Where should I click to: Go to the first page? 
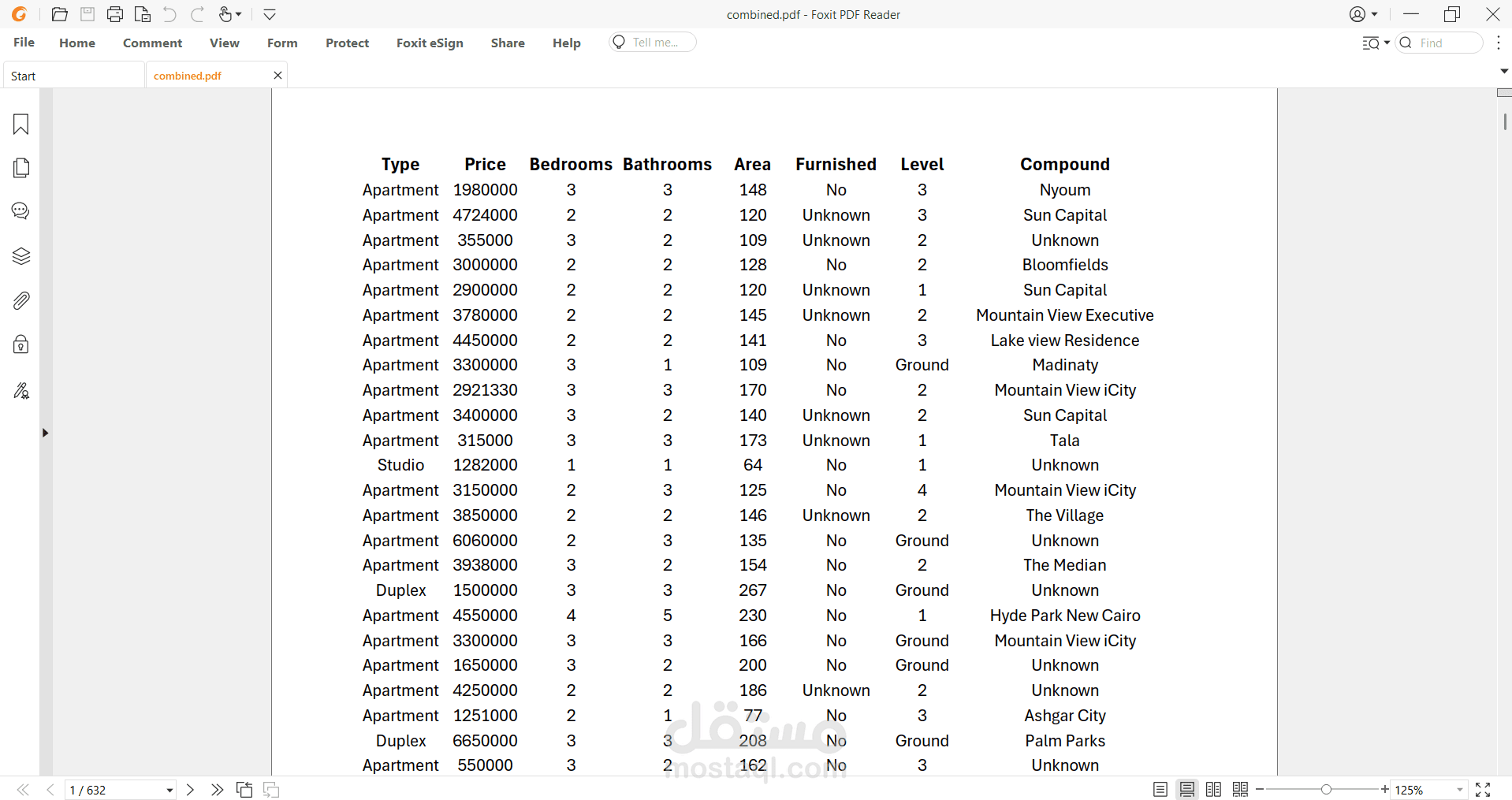[x=23, y=790]
